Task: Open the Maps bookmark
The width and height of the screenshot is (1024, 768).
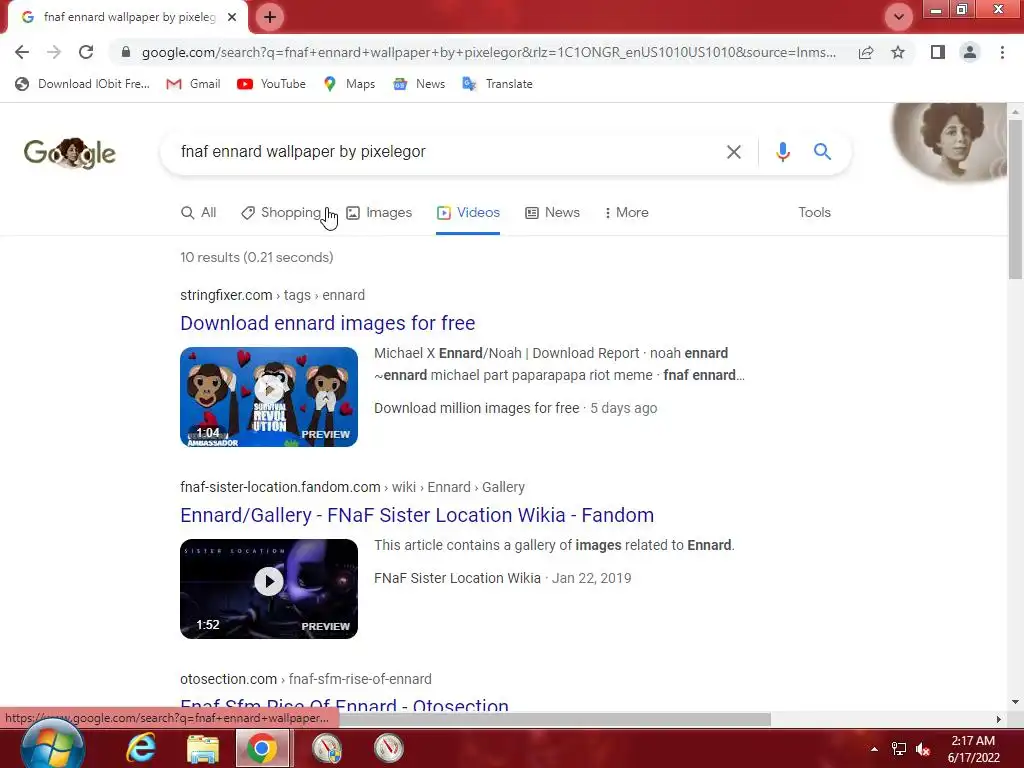Action: click(349, 84)
